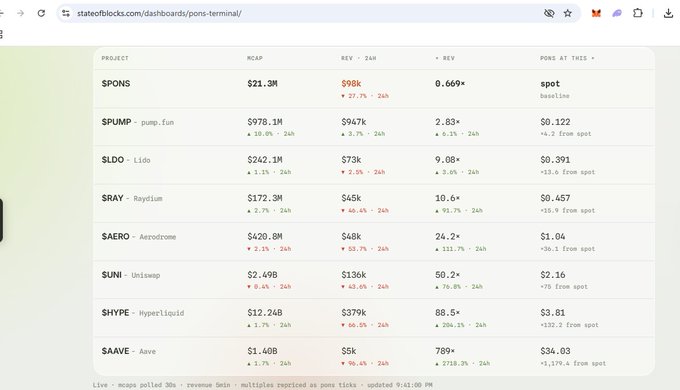Click the $2.49B market cap value
Image resolution: width=680 pixels, height=390 pixels.
coord(262,275)
